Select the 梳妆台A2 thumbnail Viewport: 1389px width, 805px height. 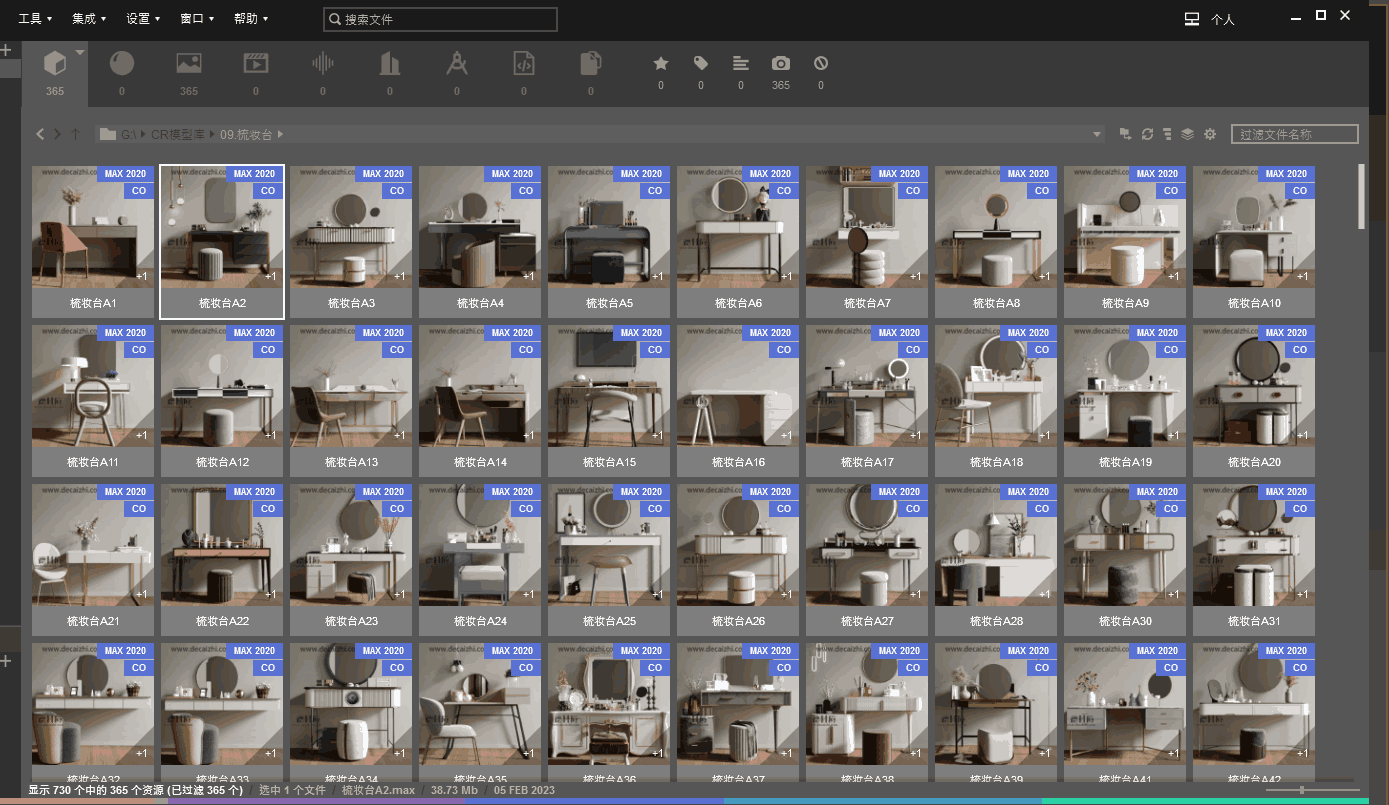coord(222,227)
